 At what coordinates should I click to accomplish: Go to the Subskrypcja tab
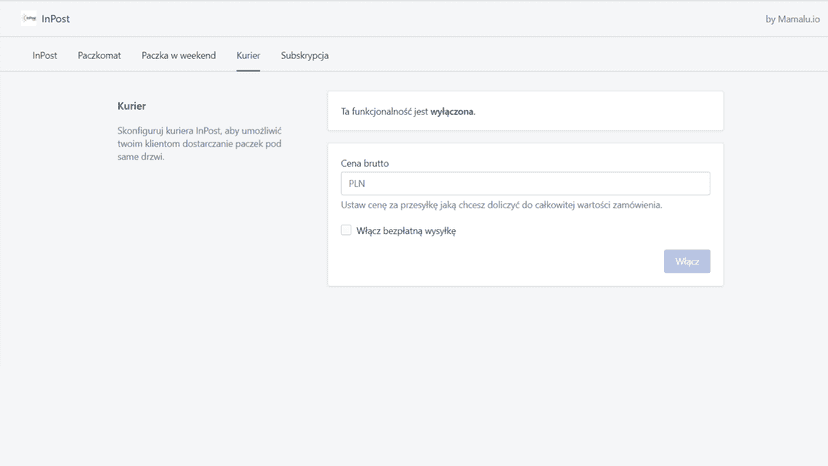pos(305,55)
